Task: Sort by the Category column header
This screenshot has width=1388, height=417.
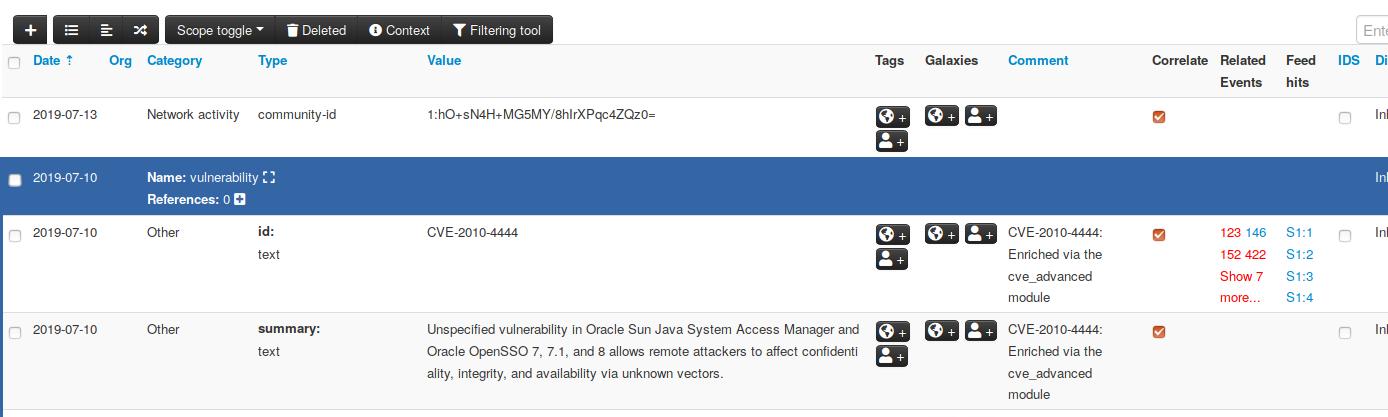Action: [174, 61]
